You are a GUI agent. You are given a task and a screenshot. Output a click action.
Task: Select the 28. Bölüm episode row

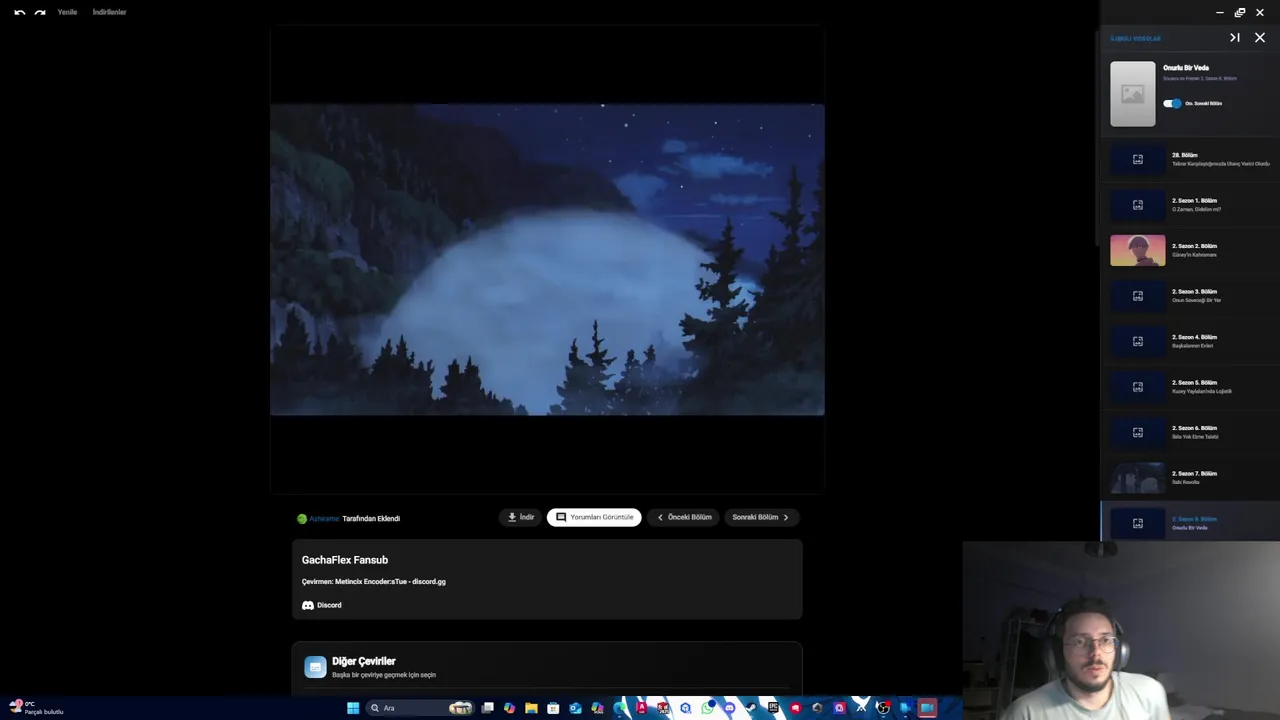tap(1190, 159)
